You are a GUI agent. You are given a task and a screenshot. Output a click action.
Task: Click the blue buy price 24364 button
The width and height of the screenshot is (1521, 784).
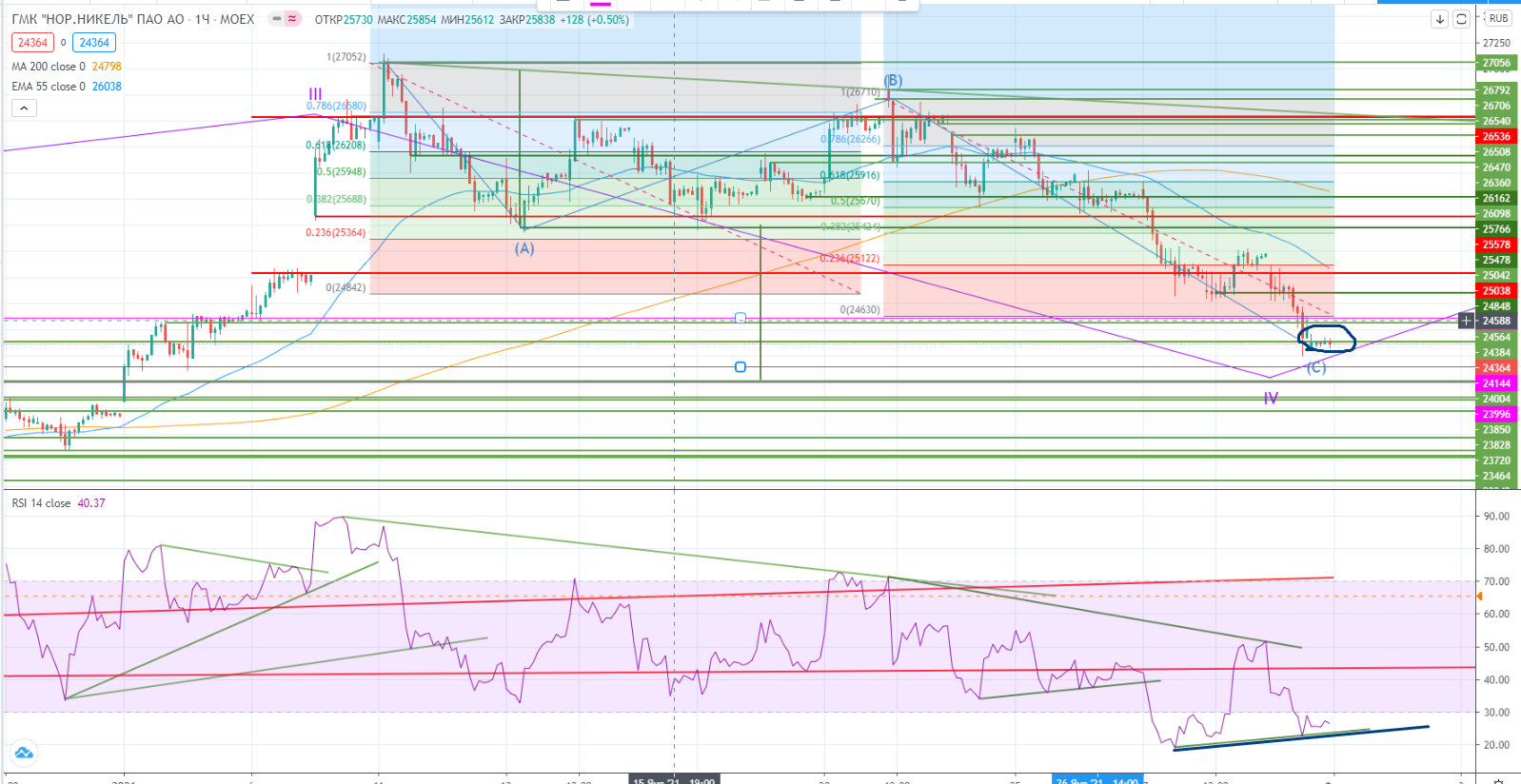(94, 43)
